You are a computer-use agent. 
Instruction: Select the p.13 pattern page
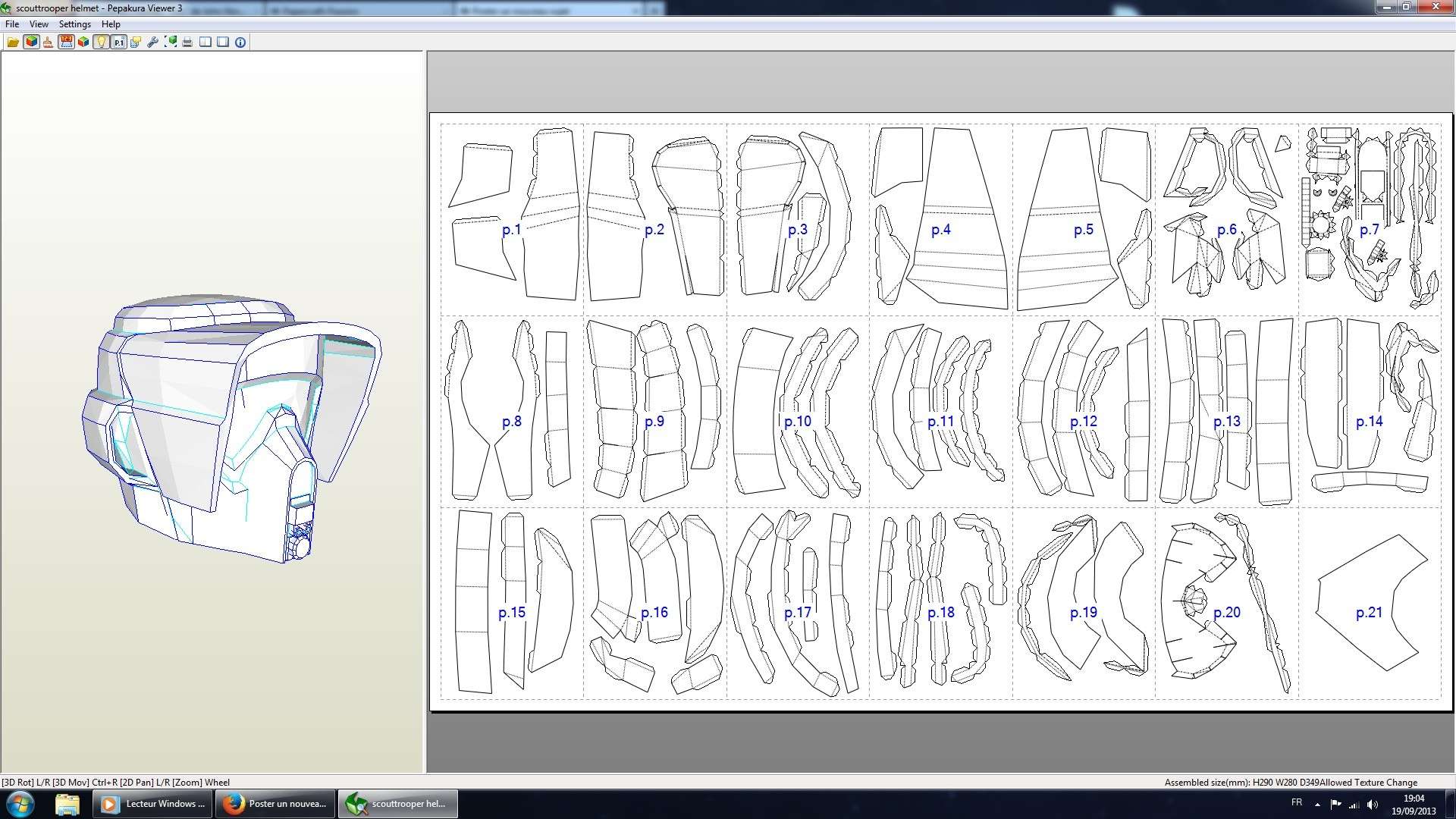1226,411
